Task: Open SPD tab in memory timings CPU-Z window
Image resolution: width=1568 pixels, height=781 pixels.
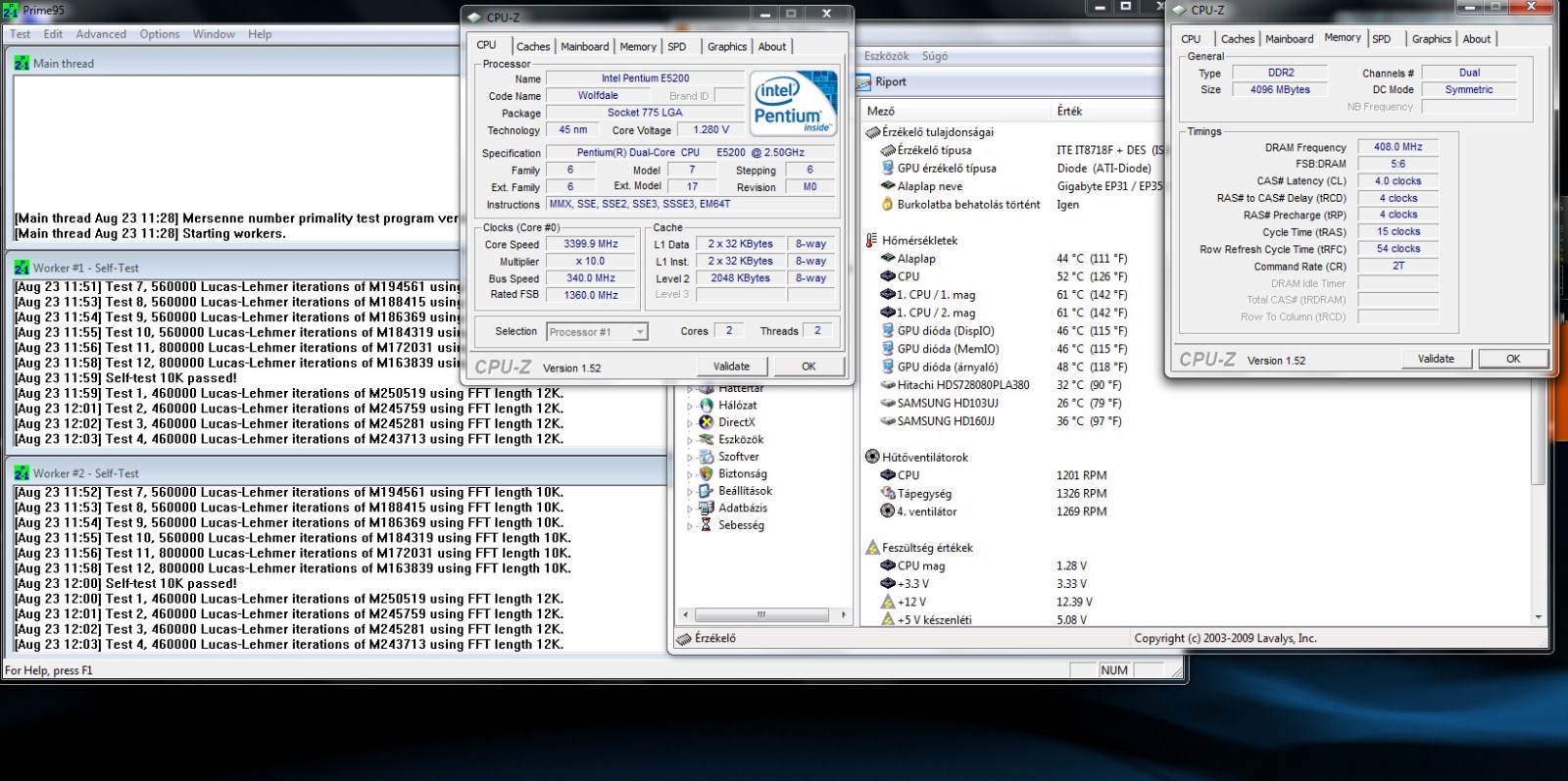Action: click(x=1382, y=39)
